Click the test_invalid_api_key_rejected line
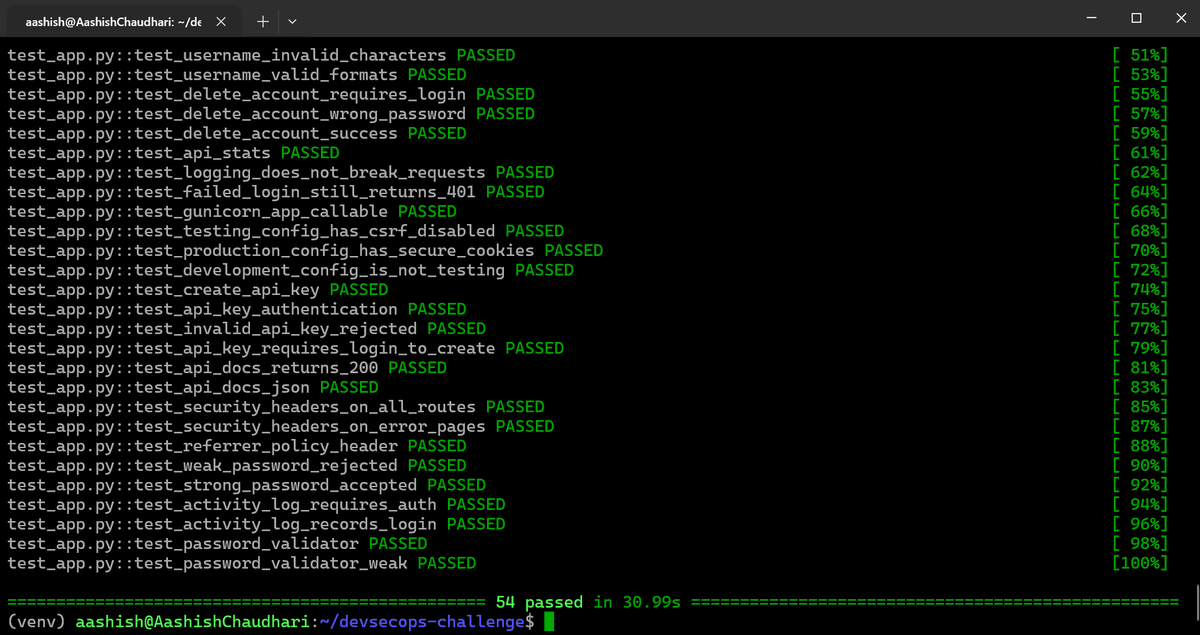The height and width of the screenshot is (635, 1200). (247, 328)
